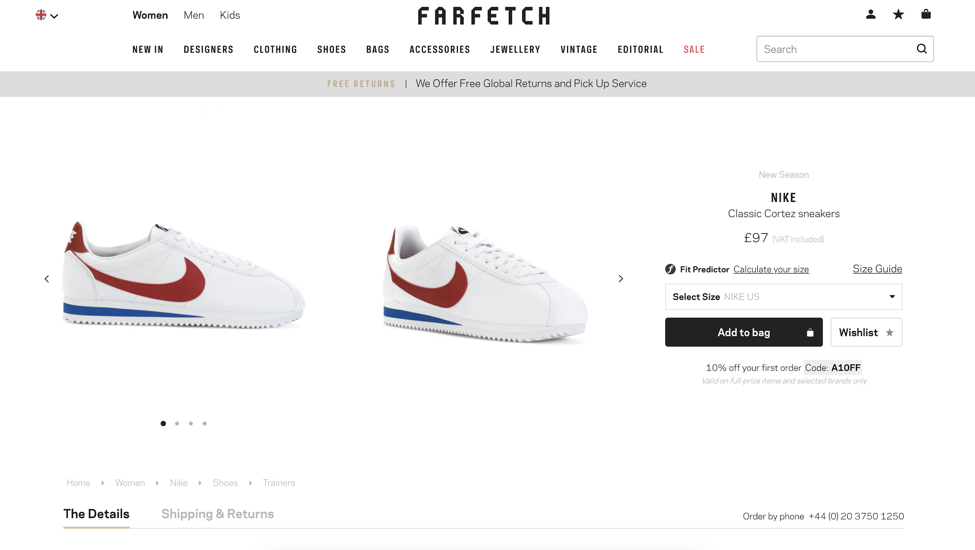Select the third carousel dot
Image resolution: width=975 pixels, height=550 pixels.
[191, 424]
